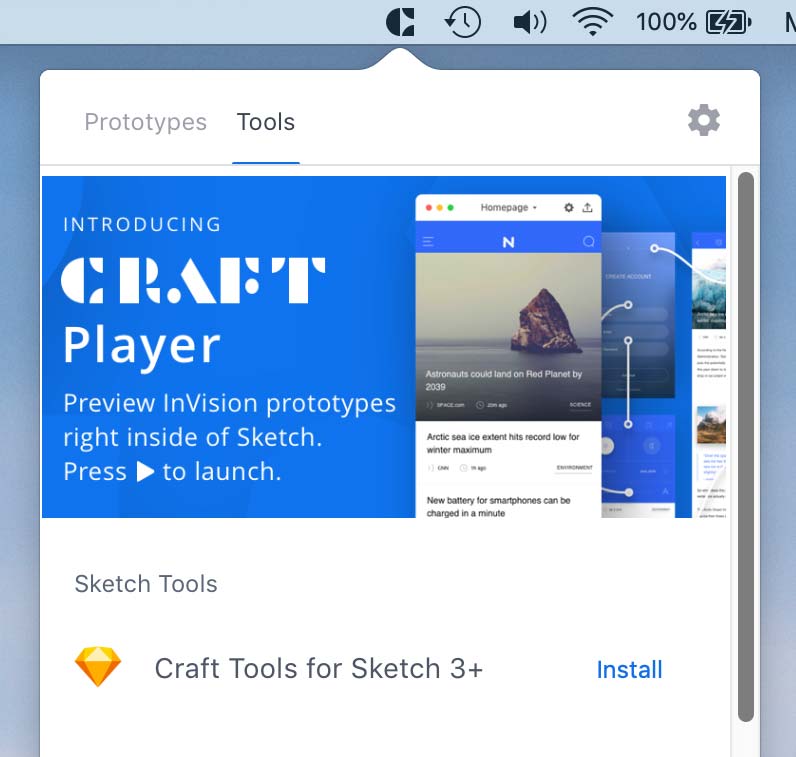
Task: Click the 100% battery percentage text
Action: coord(666,22)
